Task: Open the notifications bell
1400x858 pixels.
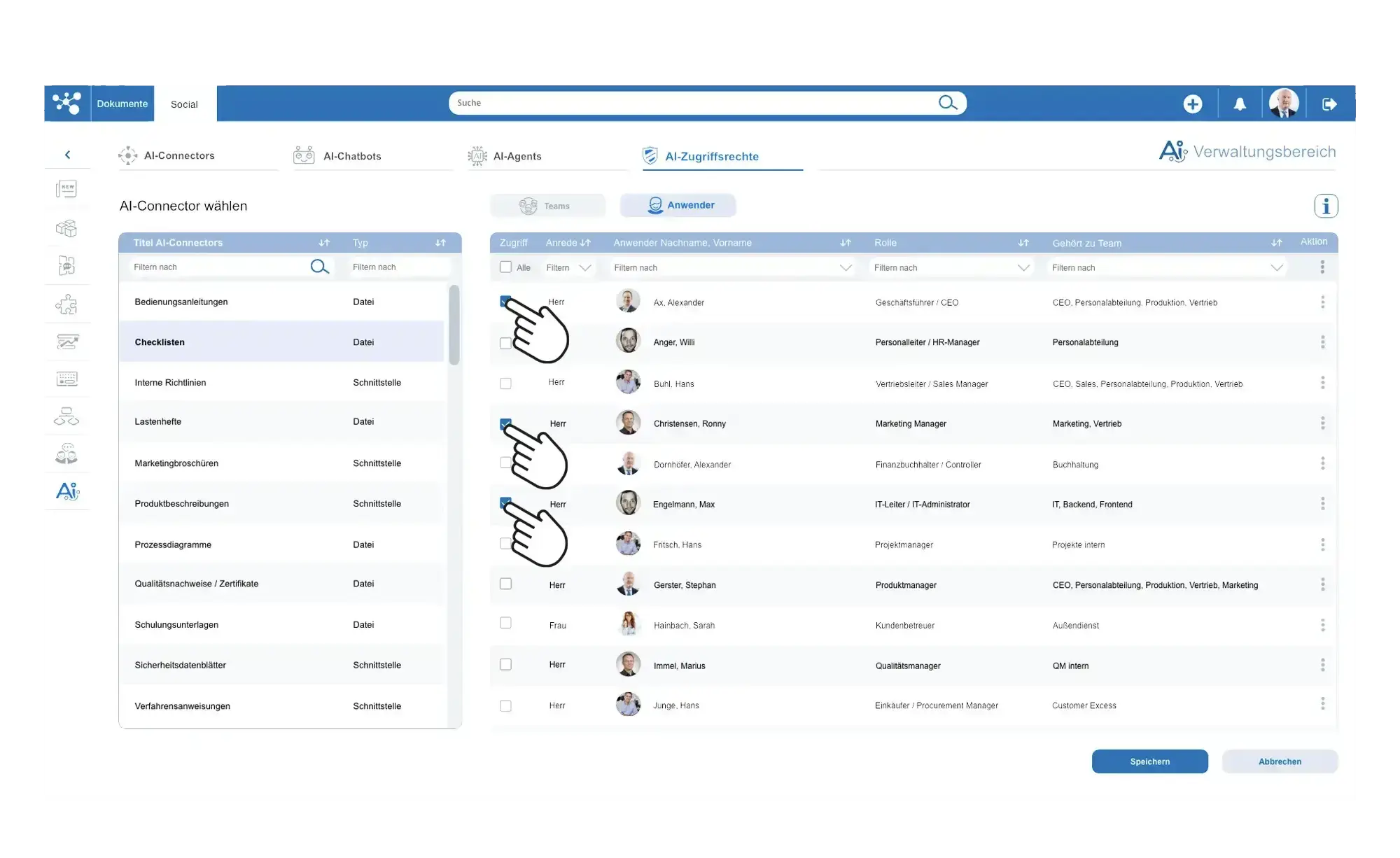Action: (x=1240, y=104)
